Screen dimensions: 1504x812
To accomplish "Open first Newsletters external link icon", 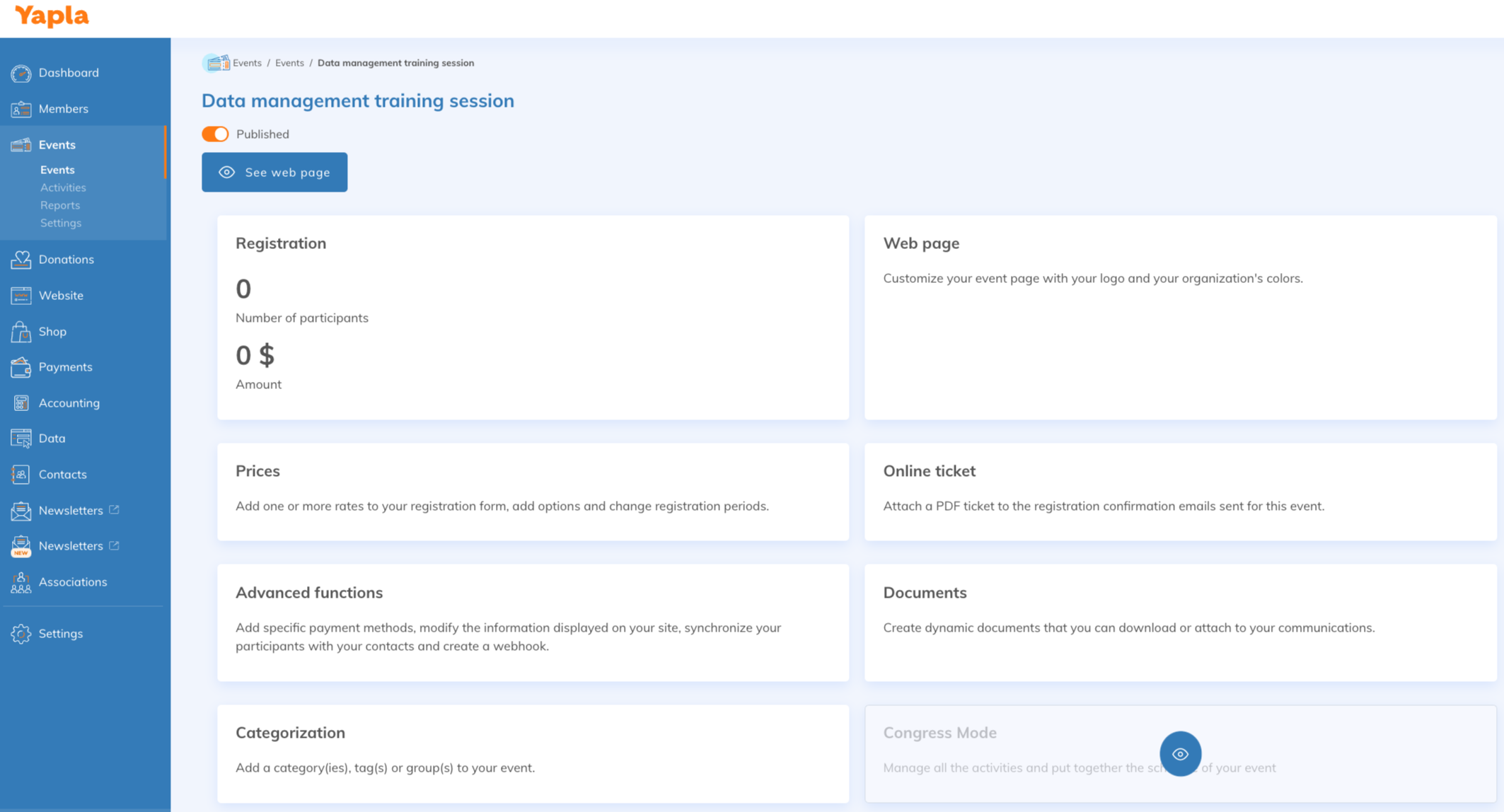I will pos(114,510).
